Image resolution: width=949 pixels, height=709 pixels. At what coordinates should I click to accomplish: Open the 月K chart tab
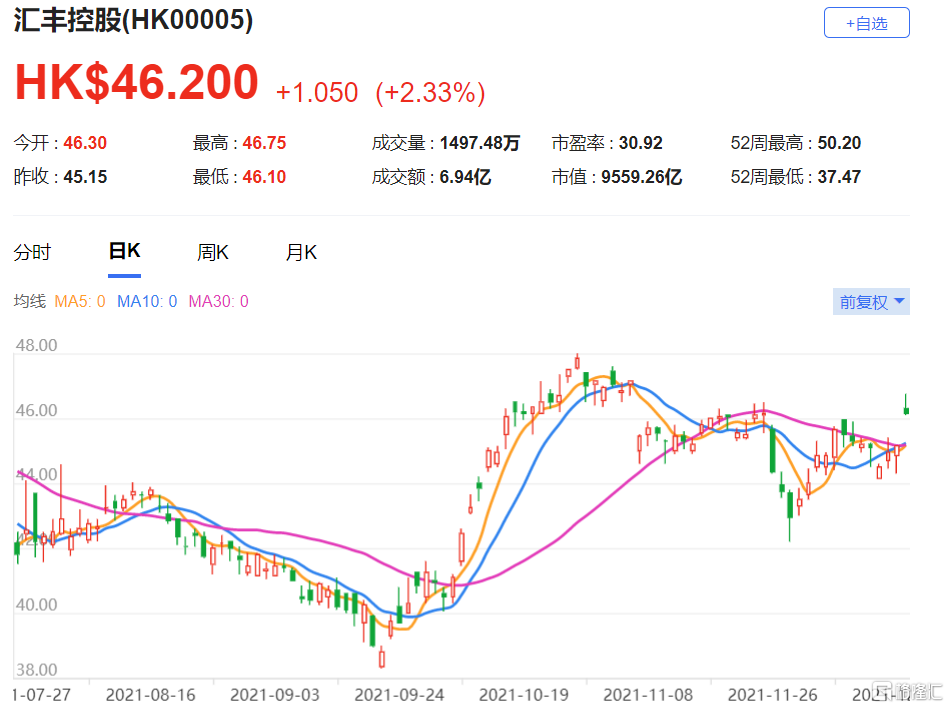coord(301,252)
